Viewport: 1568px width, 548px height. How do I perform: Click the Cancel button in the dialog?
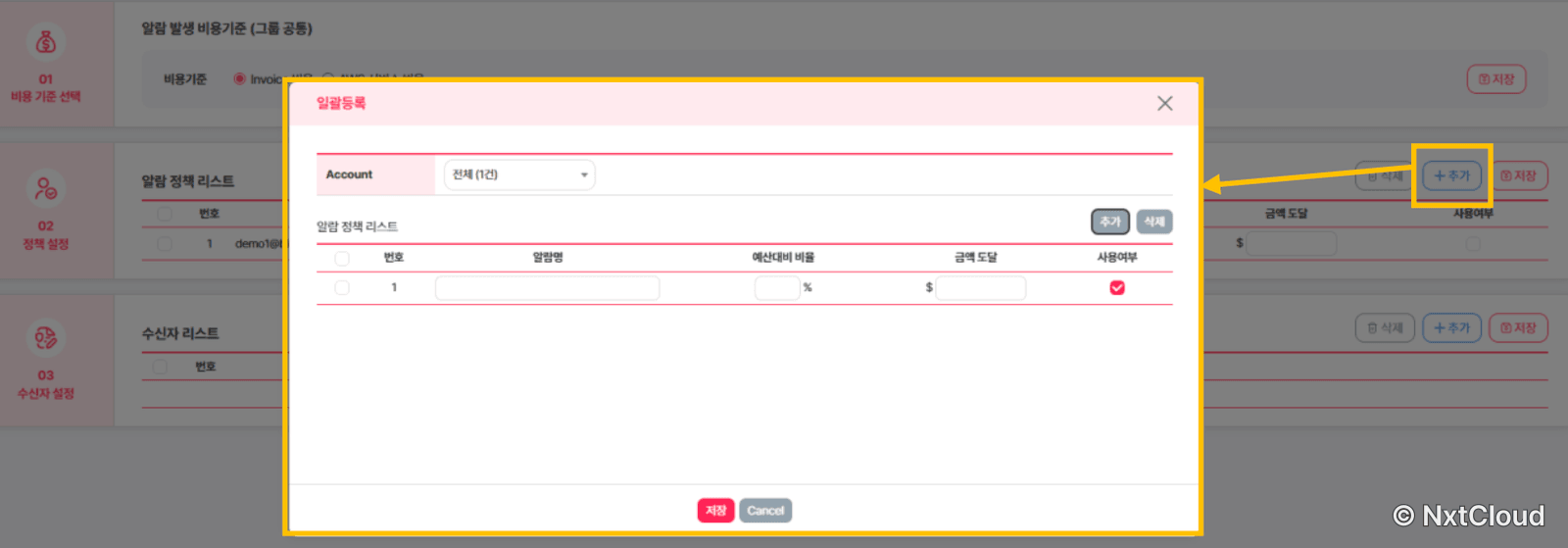point(765,511)
